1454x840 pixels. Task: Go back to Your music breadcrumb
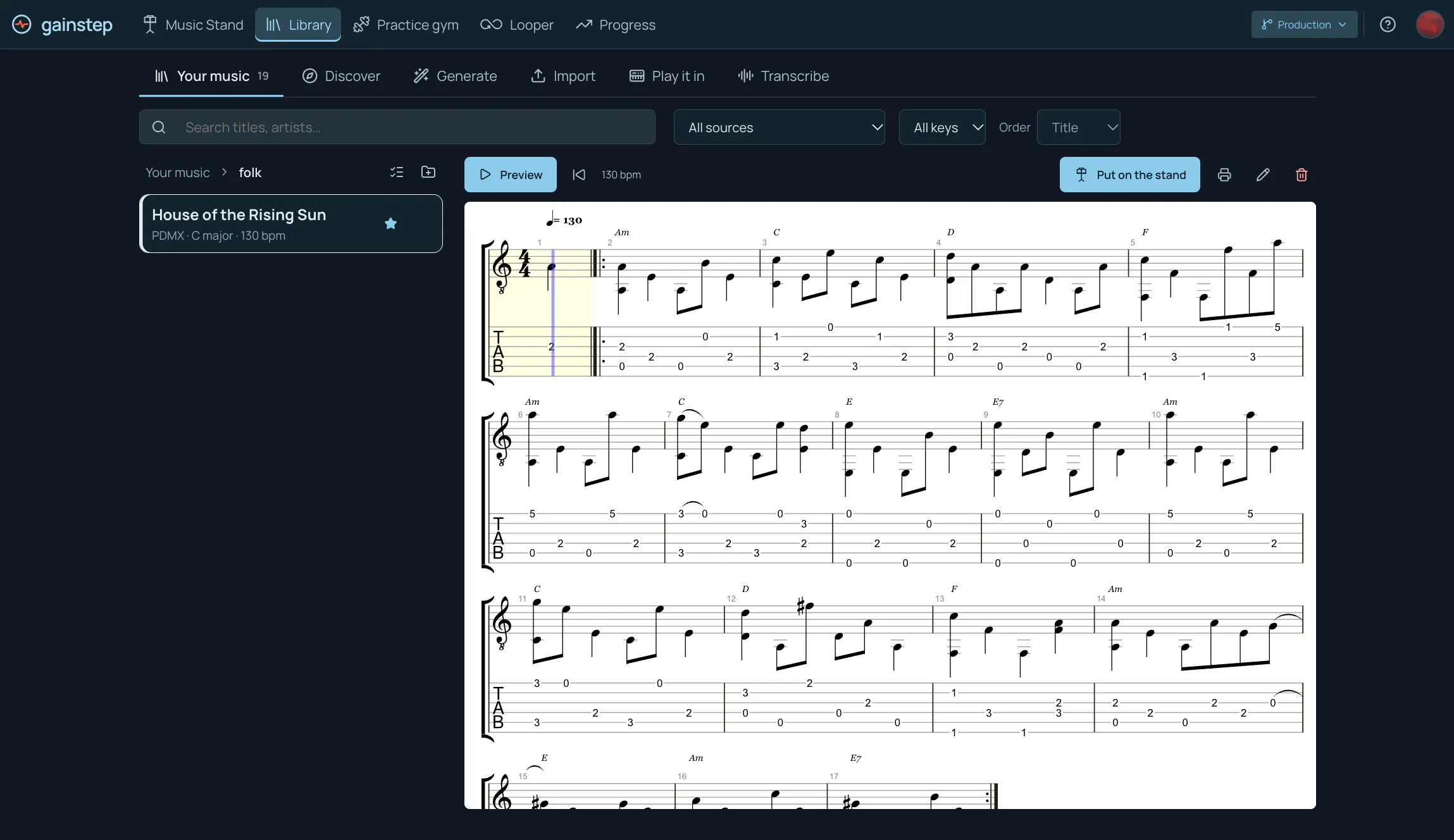177,173
